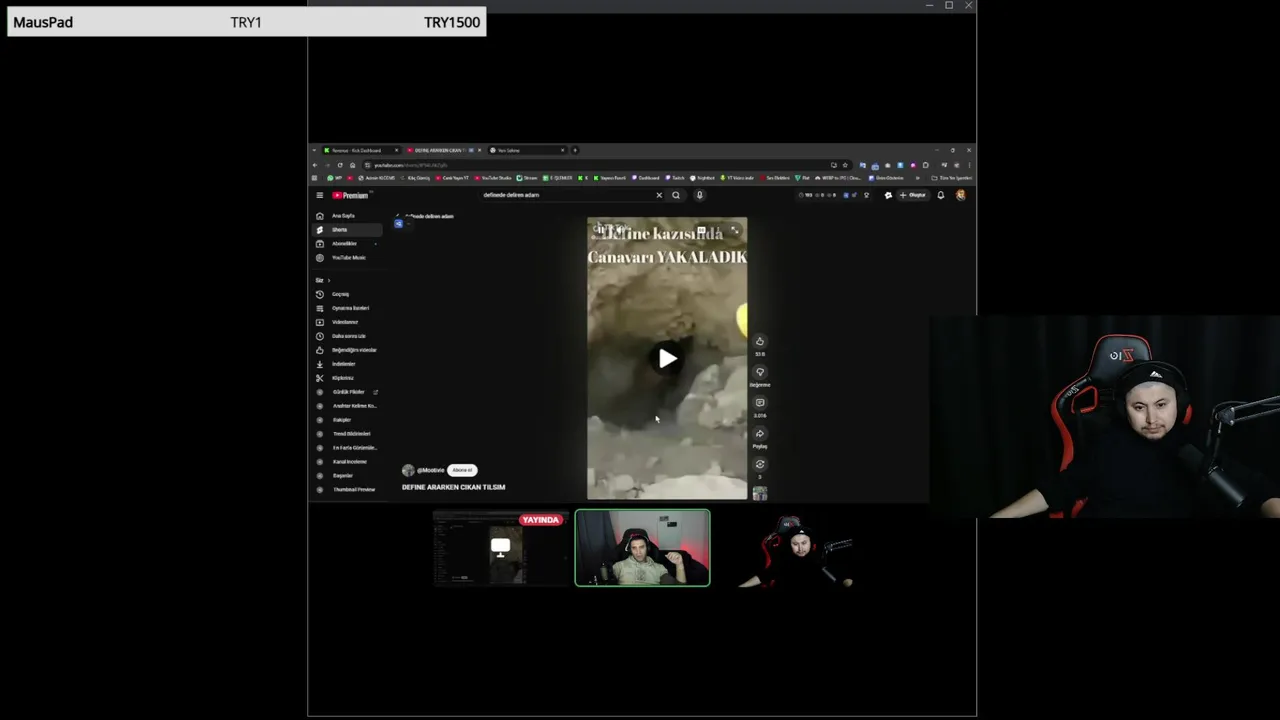The image size is (1280, 720).
Task: Open Abonelikler in the sidebar
Action: point(347,244)
